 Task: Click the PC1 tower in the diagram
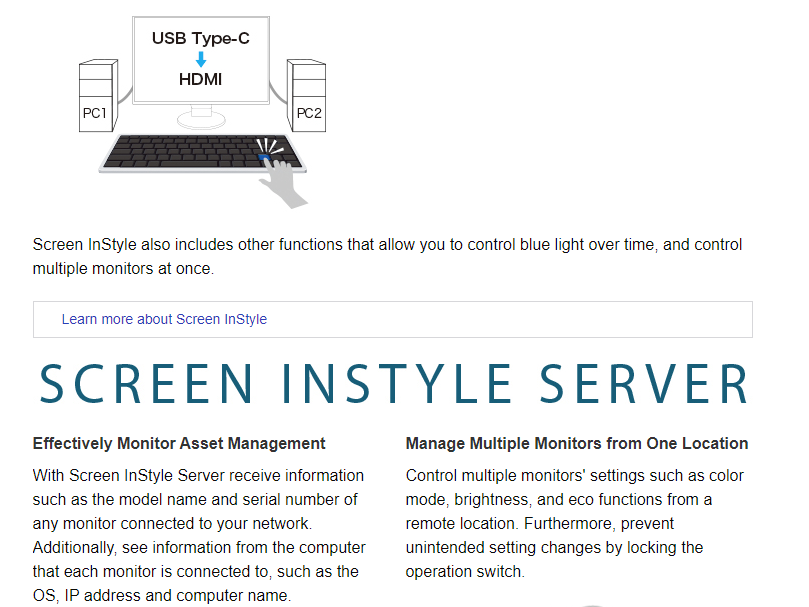(98, 95)
